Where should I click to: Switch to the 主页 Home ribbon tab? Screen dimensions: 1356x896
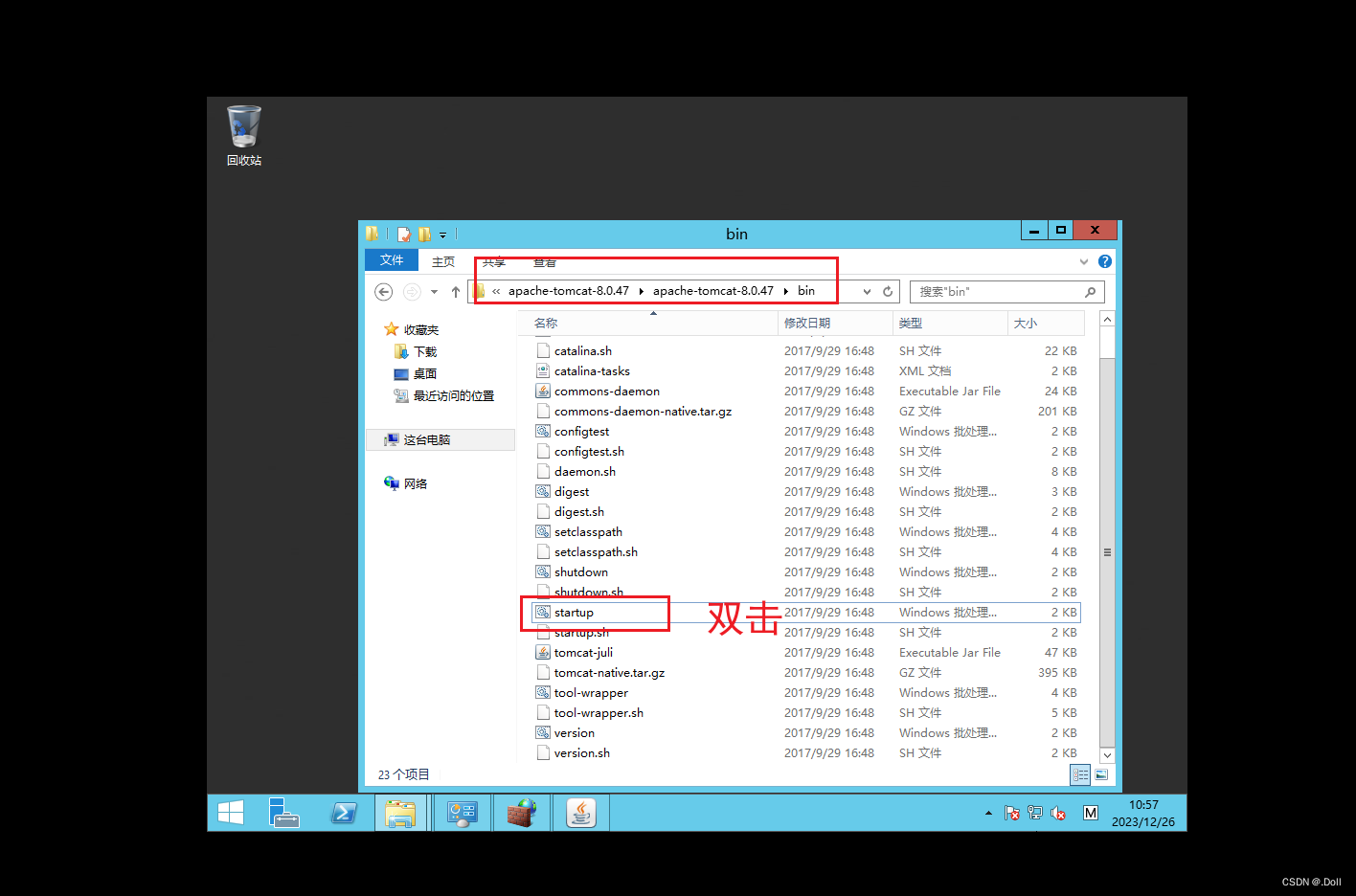click(443, 261)
